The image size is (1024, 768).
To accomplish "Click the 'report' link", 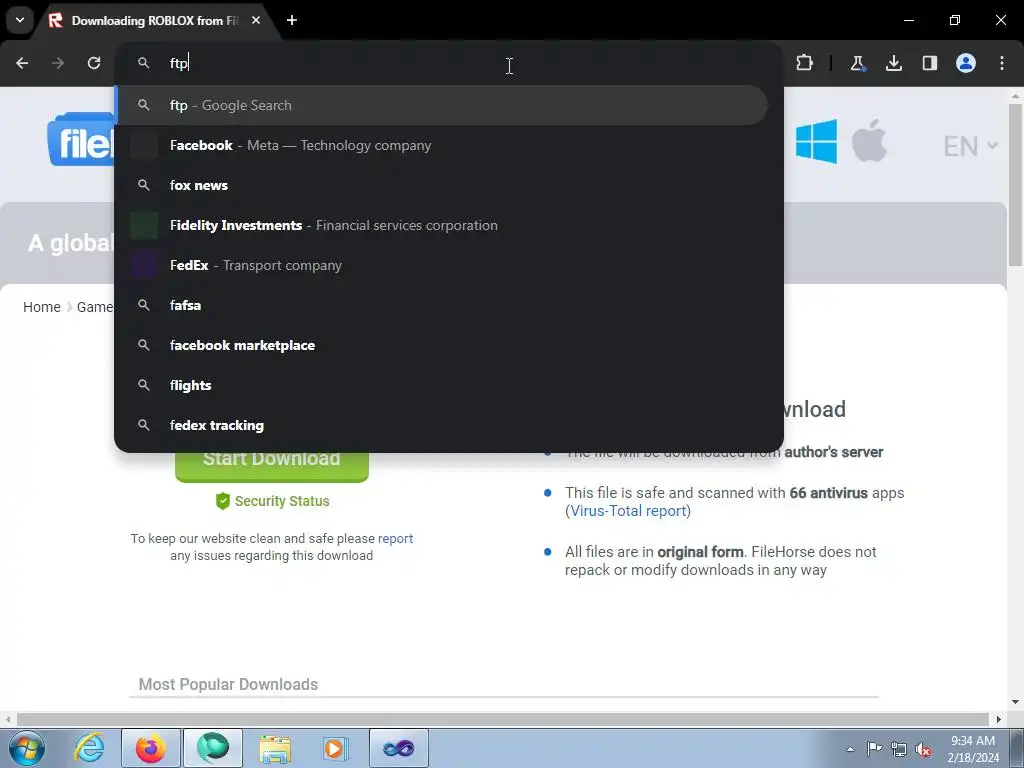I will [395, 539].
